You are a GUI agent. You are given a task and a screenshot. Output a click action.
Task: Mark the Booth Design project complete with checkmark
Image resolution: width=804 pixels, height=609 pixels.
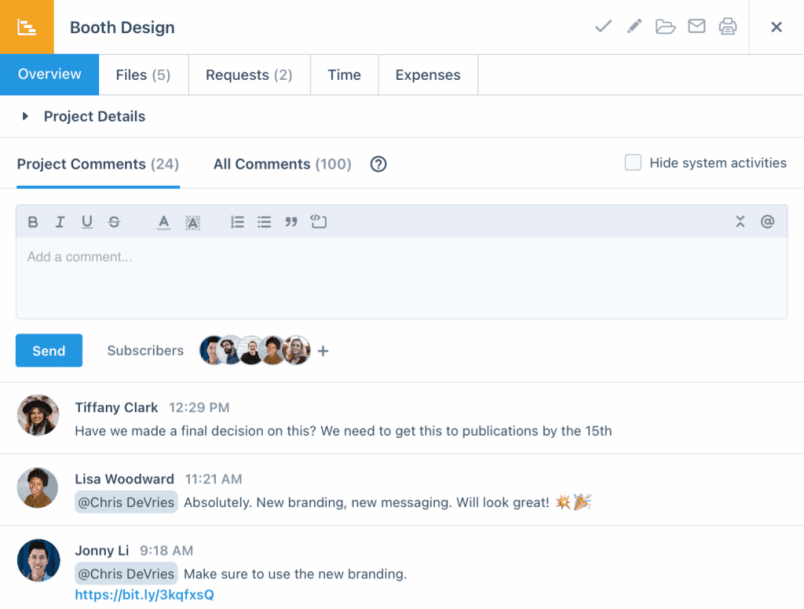pyautogui.click(x=603, y=27)
